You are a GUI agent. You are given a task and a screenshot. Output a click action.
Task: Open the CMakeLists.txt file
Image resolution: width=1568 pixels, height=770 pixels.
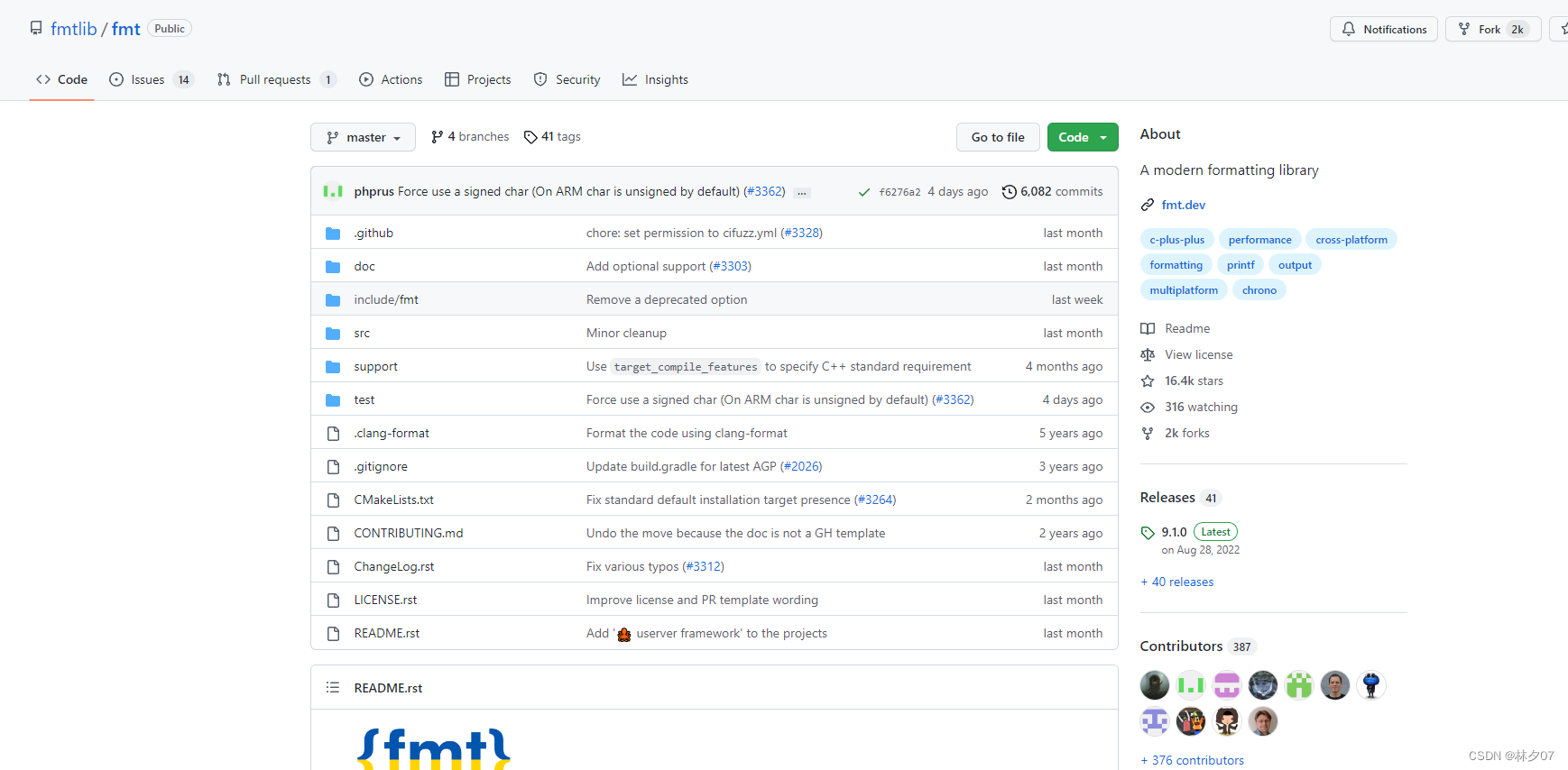(393, 500)
